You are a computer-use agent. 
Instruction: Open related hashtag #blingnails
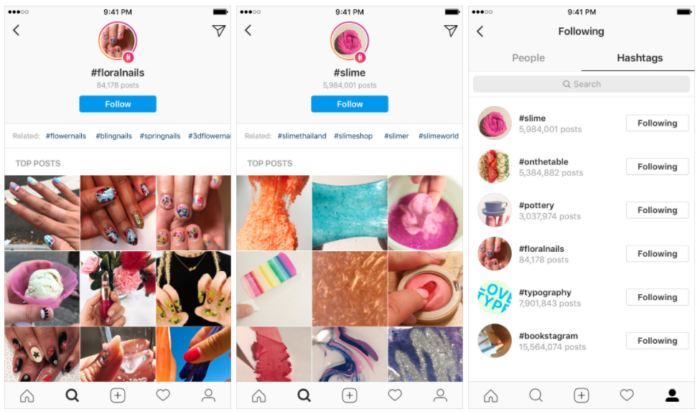pyautogui.click(x=114, y=136)
